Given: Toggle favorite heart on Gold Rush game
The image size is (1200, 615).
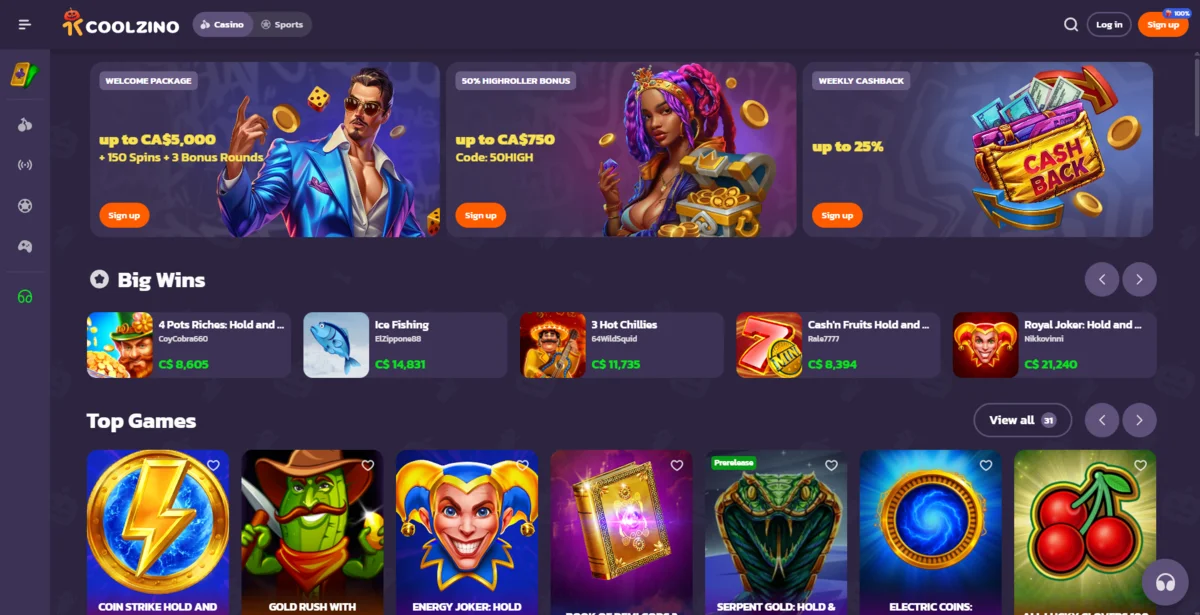Looking at the screenshot, I should 368,465.
